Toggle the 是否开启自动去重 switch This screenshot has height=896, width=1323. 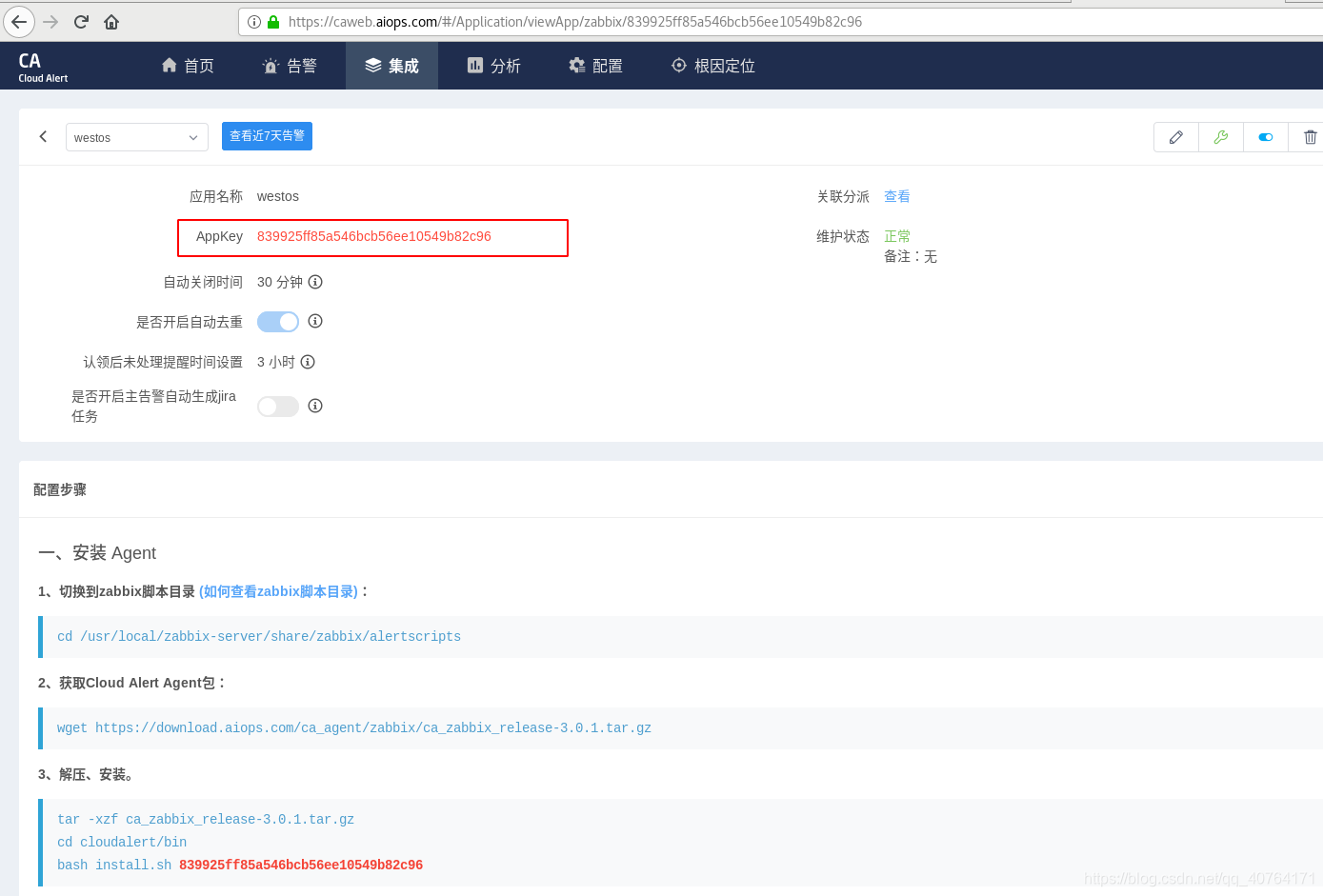pos(278,322)
